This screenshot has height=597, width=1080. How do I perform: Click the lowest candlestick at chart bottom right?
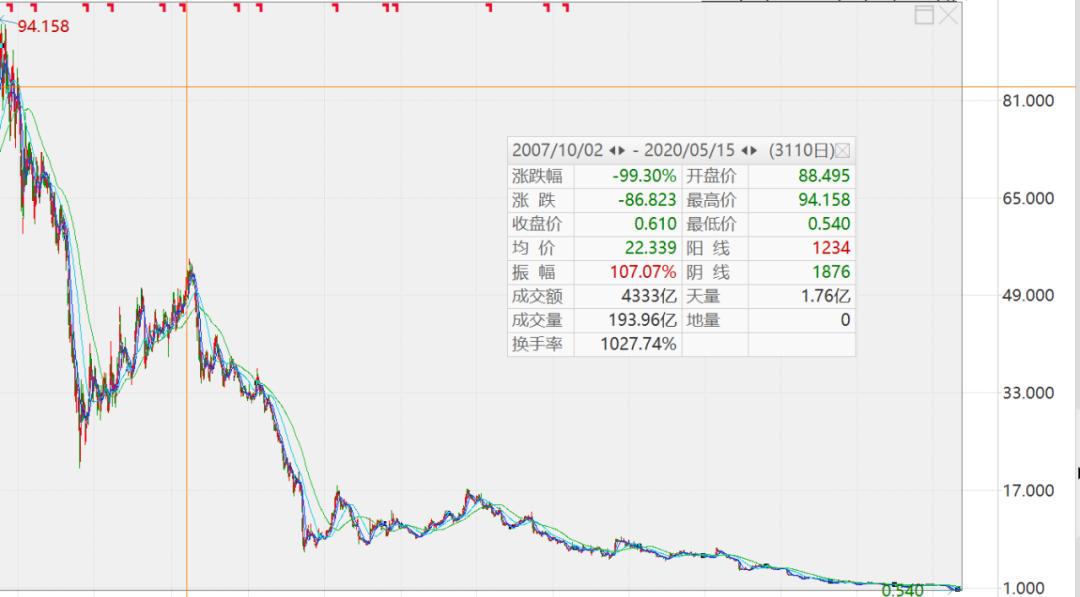pos(958,588)
